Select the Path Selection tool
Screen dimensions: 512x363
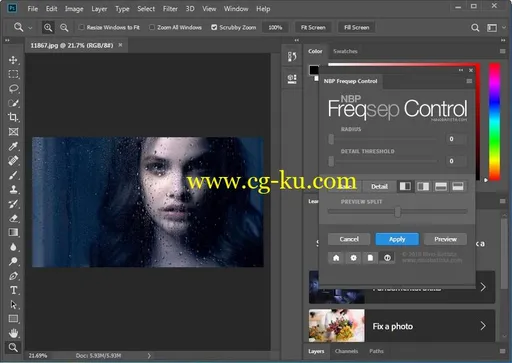pos(13,305)
